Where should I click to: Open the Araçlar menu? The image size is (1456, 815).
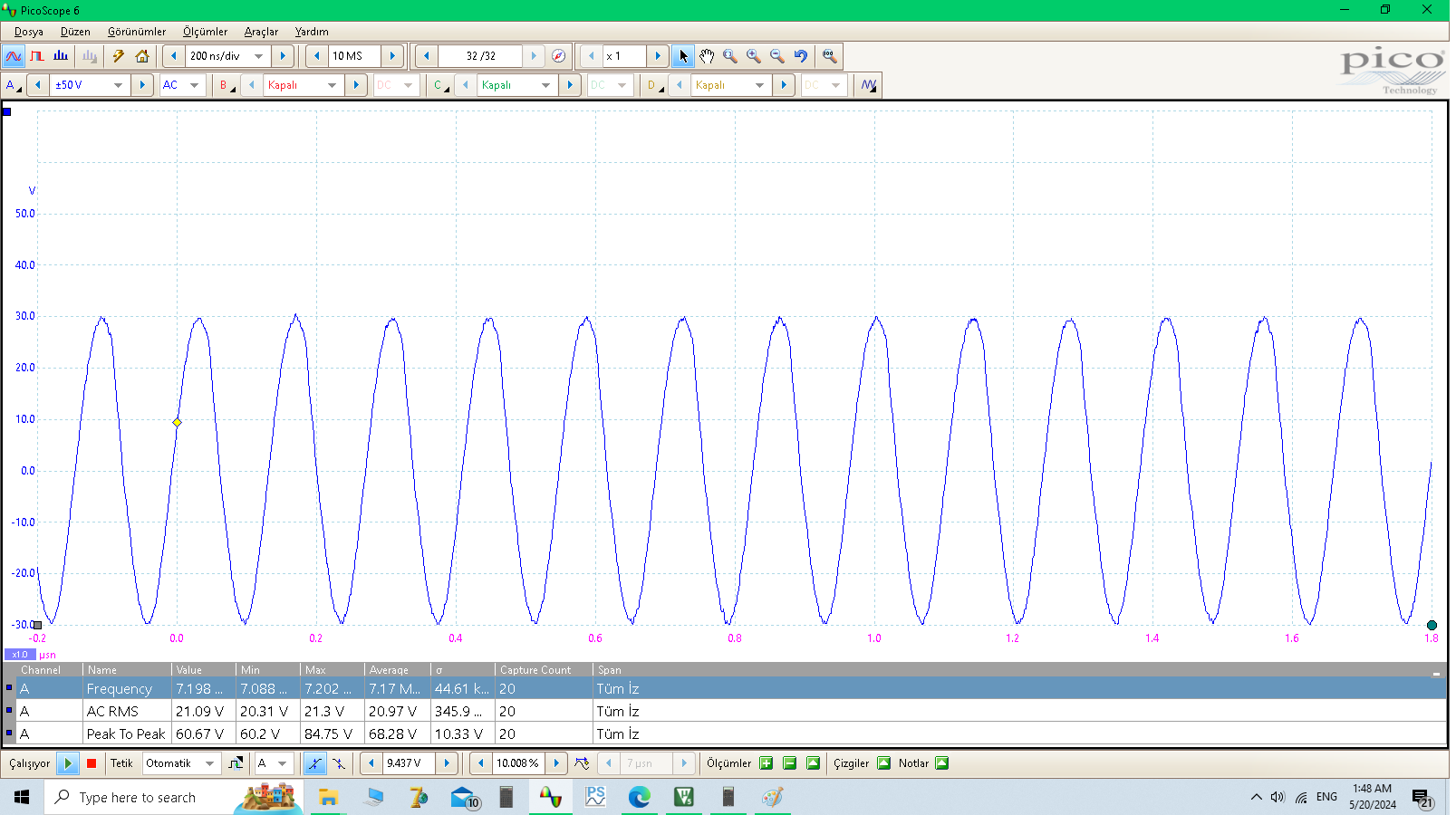click(x=261, y=32)
